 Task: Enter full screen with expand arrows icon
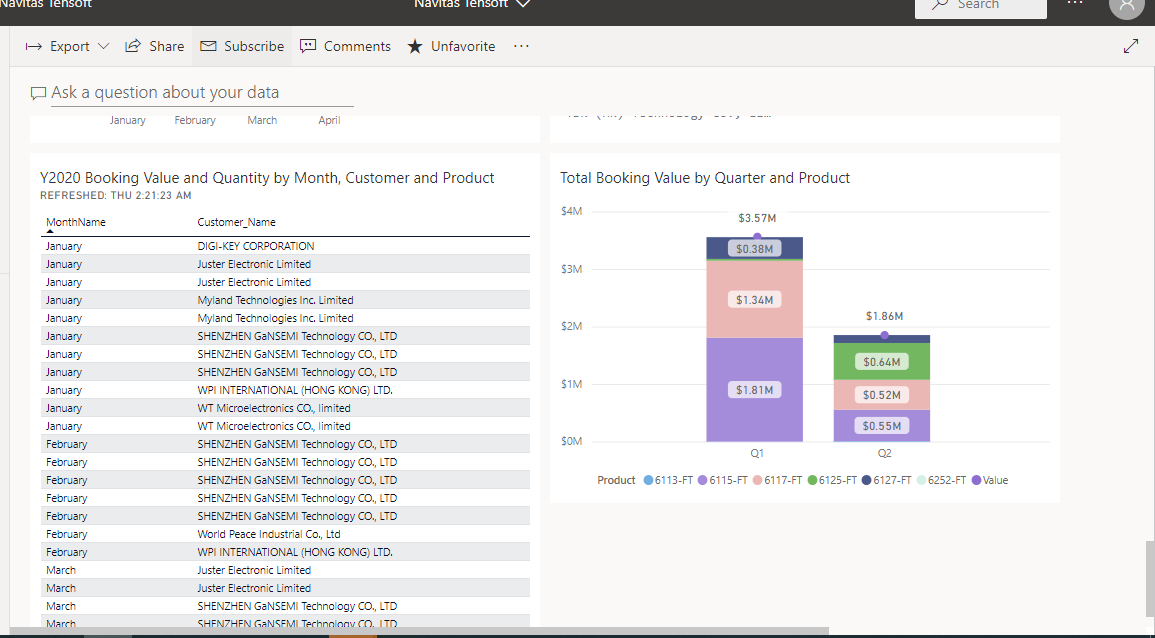pyautogui.click(x=1131, y=46)
